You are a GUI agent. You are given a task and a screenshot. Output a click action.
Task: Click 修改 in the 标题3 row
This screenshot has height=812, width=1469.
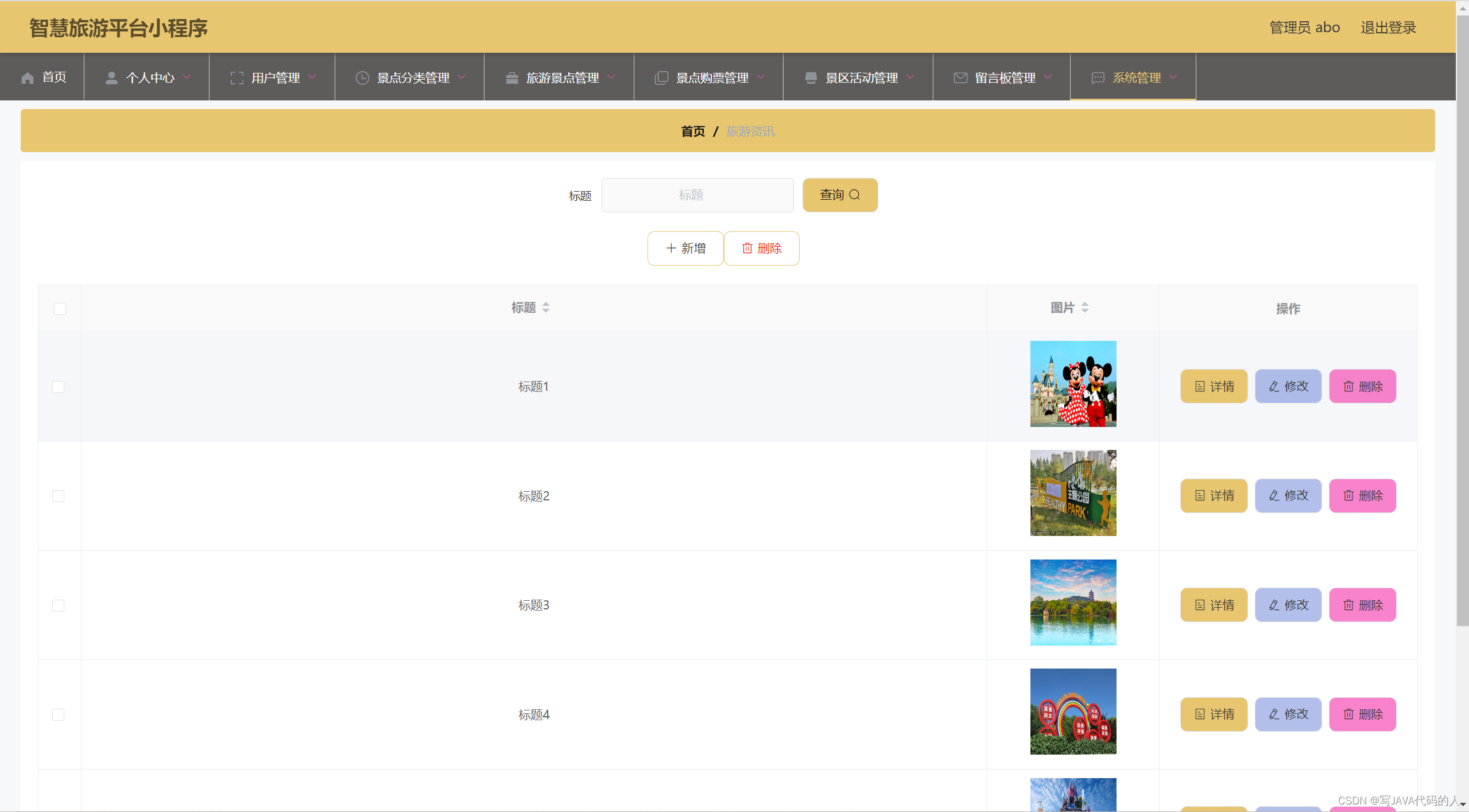pyautogui.click(x=1288, y=605)
